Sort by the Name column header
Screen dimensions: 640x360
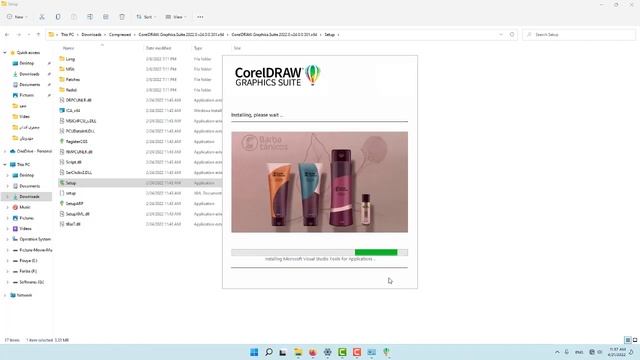click(x=68, y=48)
